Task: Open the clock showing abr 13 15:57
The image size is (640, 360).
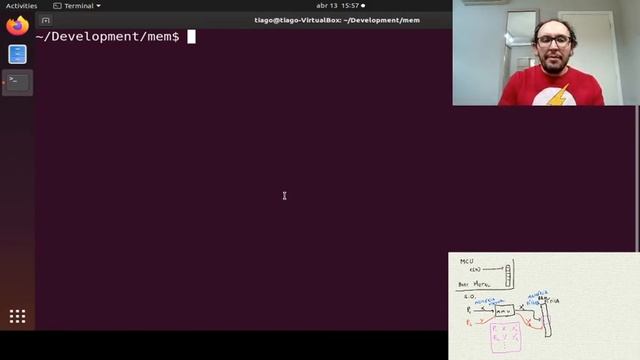Action: (x=340, y=6)
